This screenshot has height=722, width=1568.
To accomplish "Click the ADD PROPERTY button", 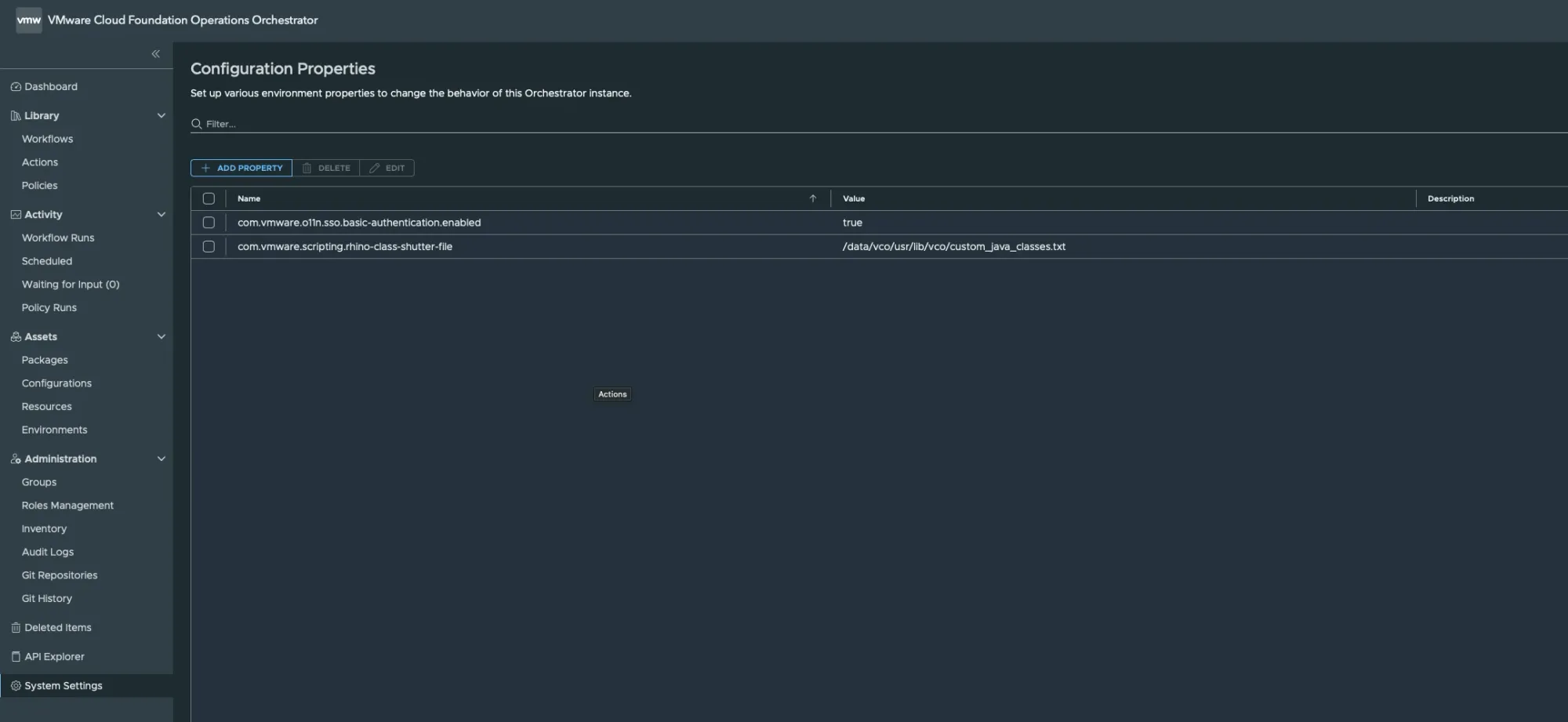I will tap(241, 169).
